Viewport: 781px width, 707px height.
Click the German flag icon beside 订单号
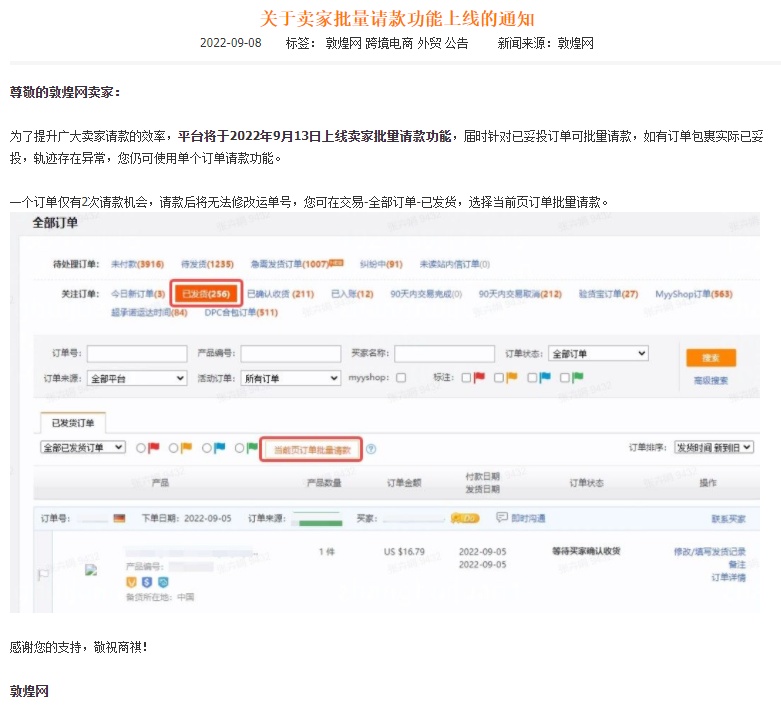click(120, 519)
